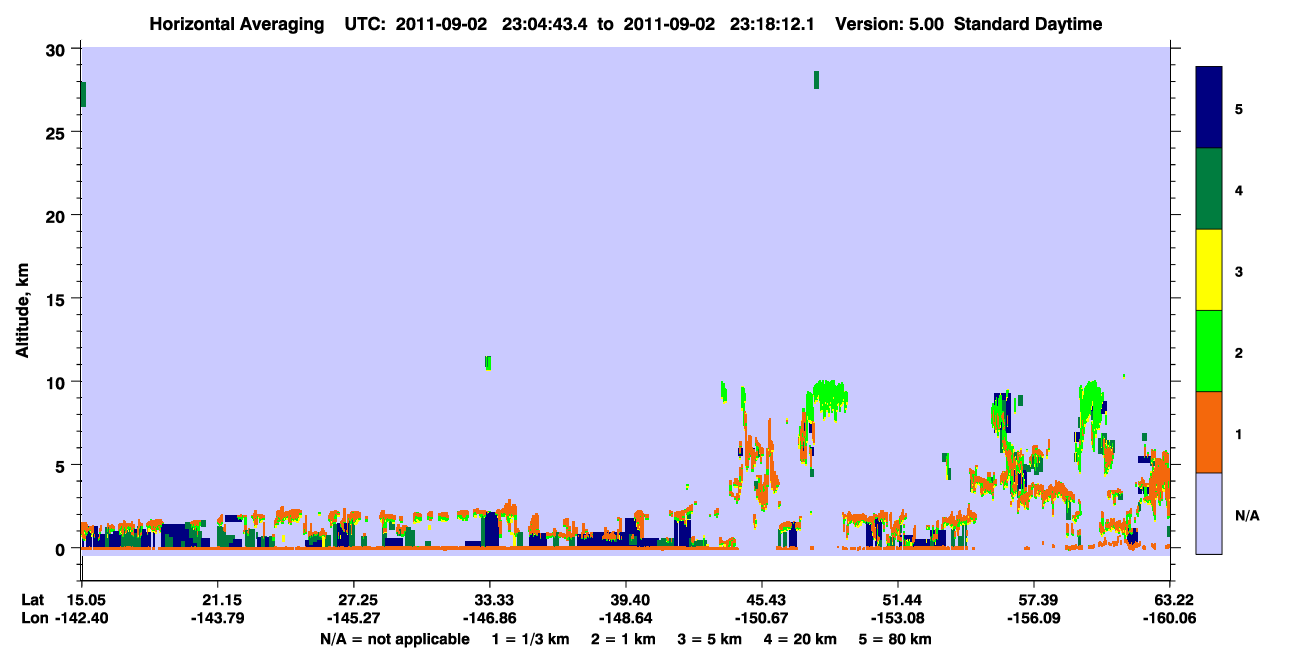This screenshot has height=667, width=1300.
Task: Click the bright green color bar segment labeled 2
Action: click(1209, 351)
